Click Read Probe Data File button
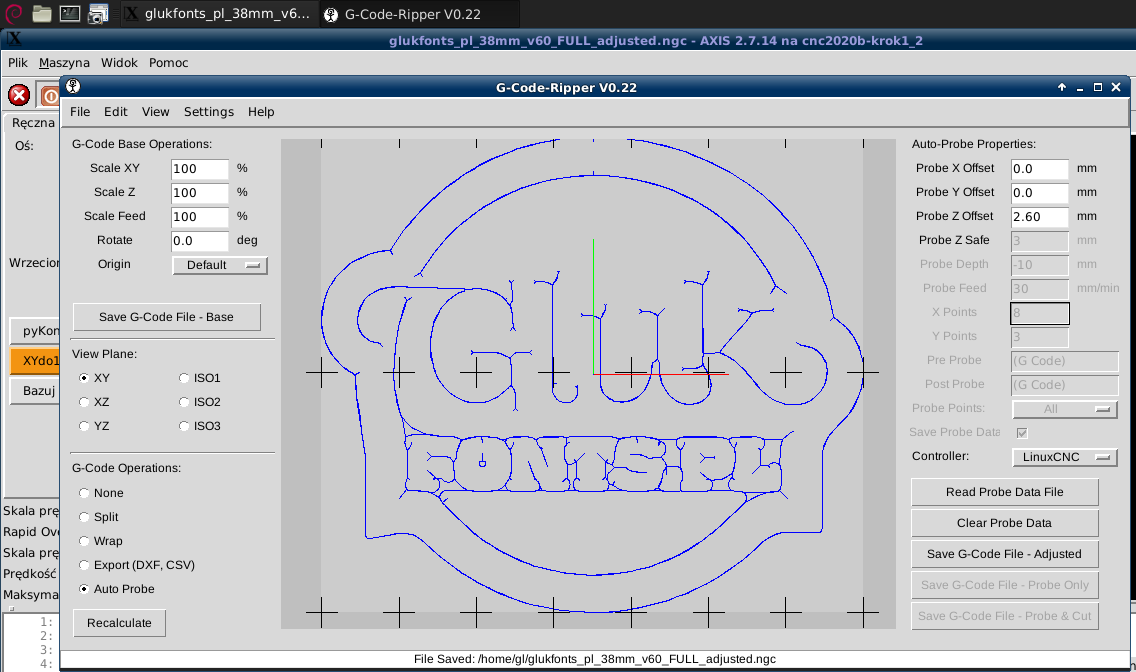Viewport: 1136px width, 672px height. point(1005,492)
